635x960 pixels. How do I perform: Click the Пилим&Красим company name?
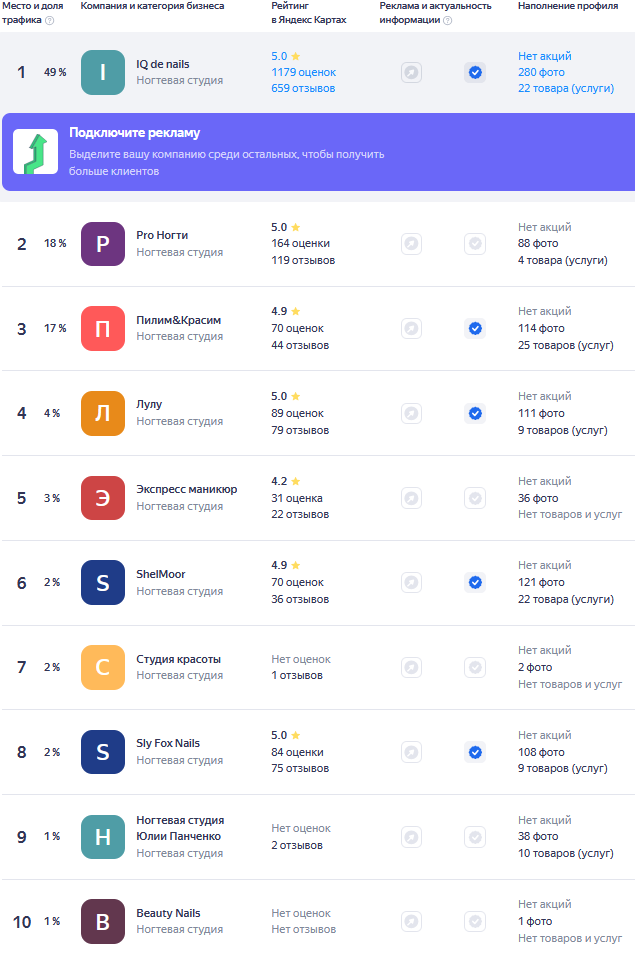179,320
